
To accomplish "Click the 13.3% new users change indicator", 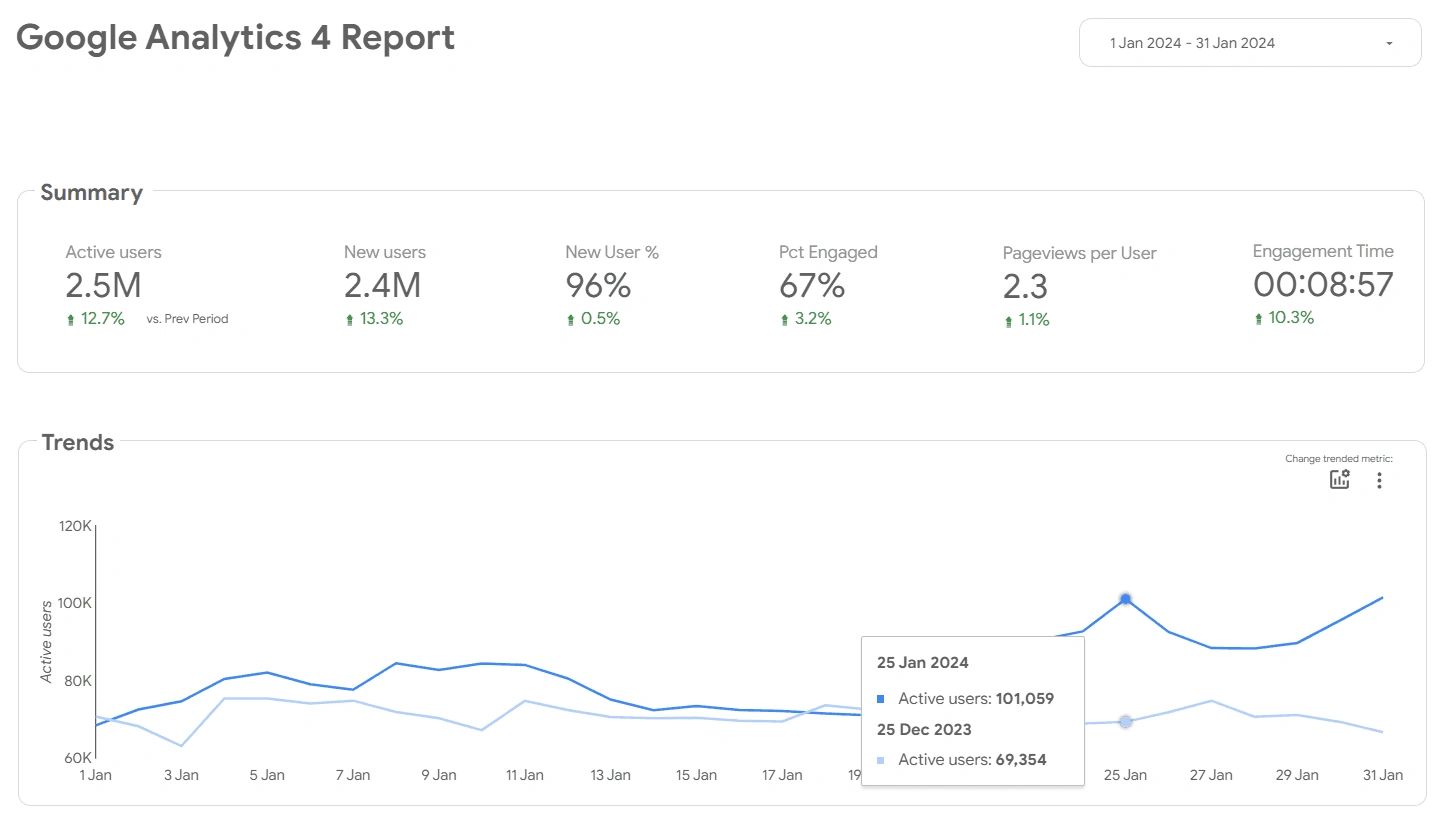I will tap(374, 319).
